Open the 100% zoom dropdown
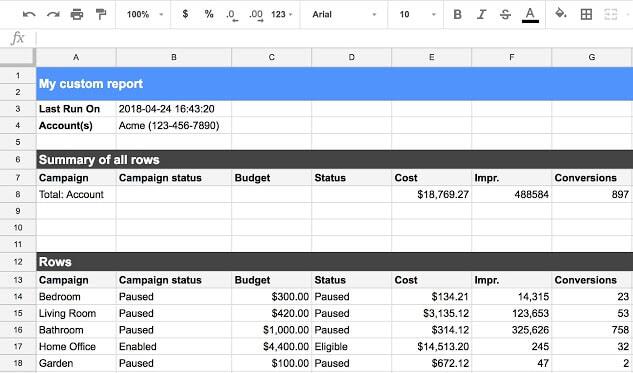This screenshot has width=633, height=373. pos(145,15)
